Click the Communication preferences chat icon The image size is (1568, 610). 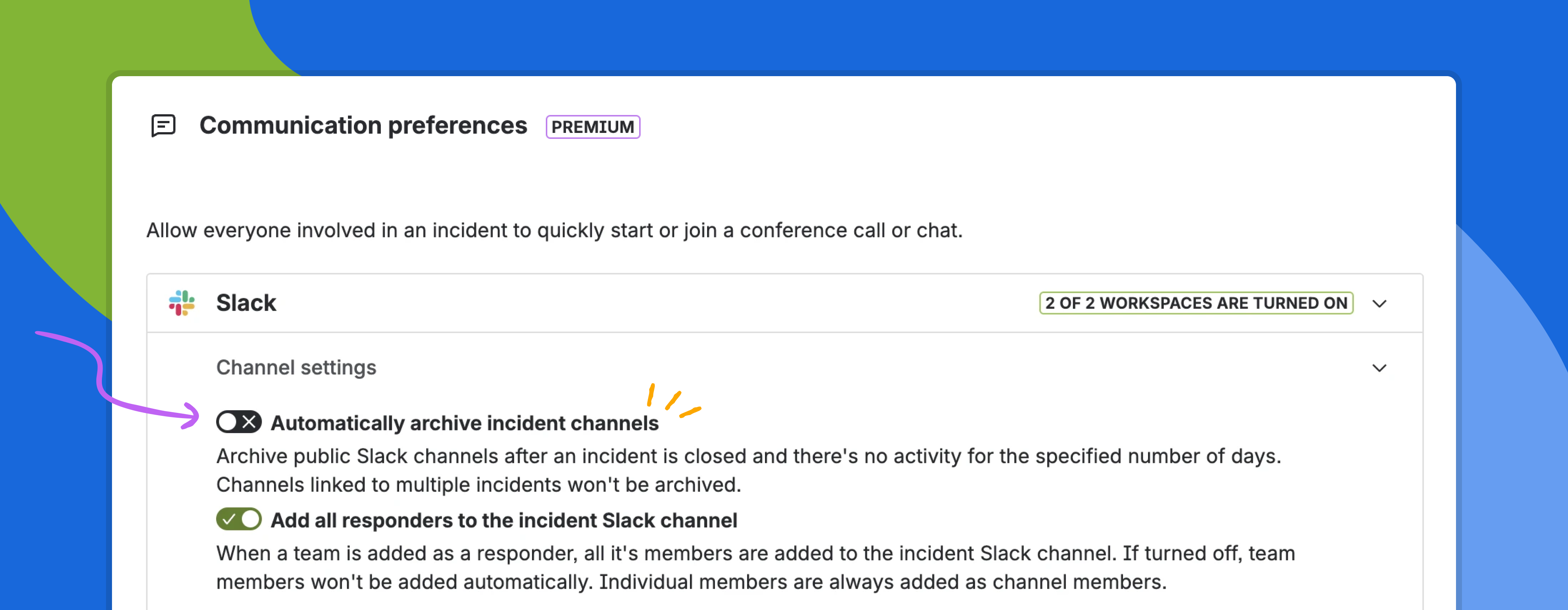point(163,126)
